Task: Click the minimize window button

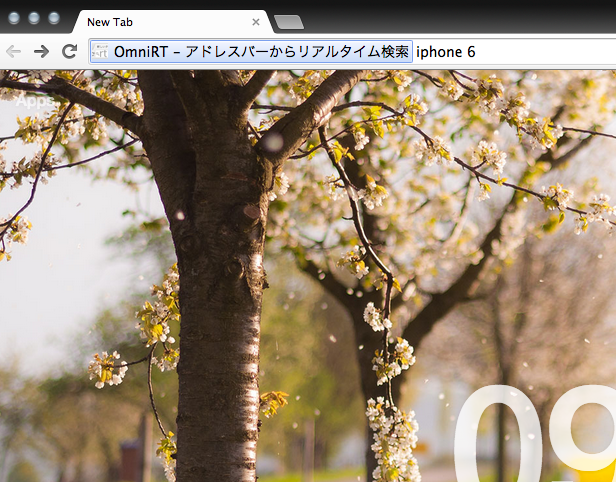Action: (34, 18)
